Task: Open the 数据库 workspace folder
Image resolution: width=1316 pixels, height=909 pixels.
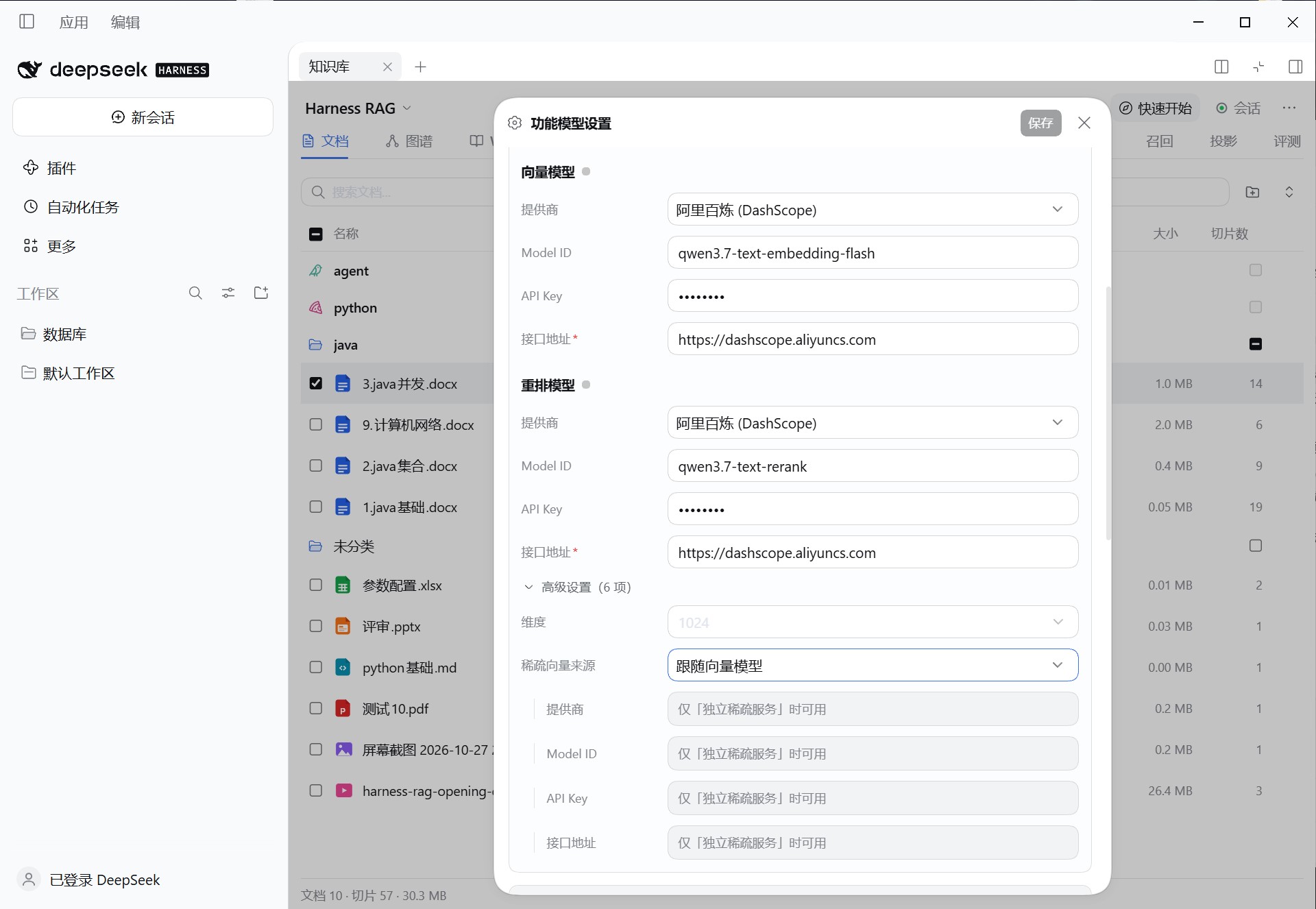Action: point(54,334)
